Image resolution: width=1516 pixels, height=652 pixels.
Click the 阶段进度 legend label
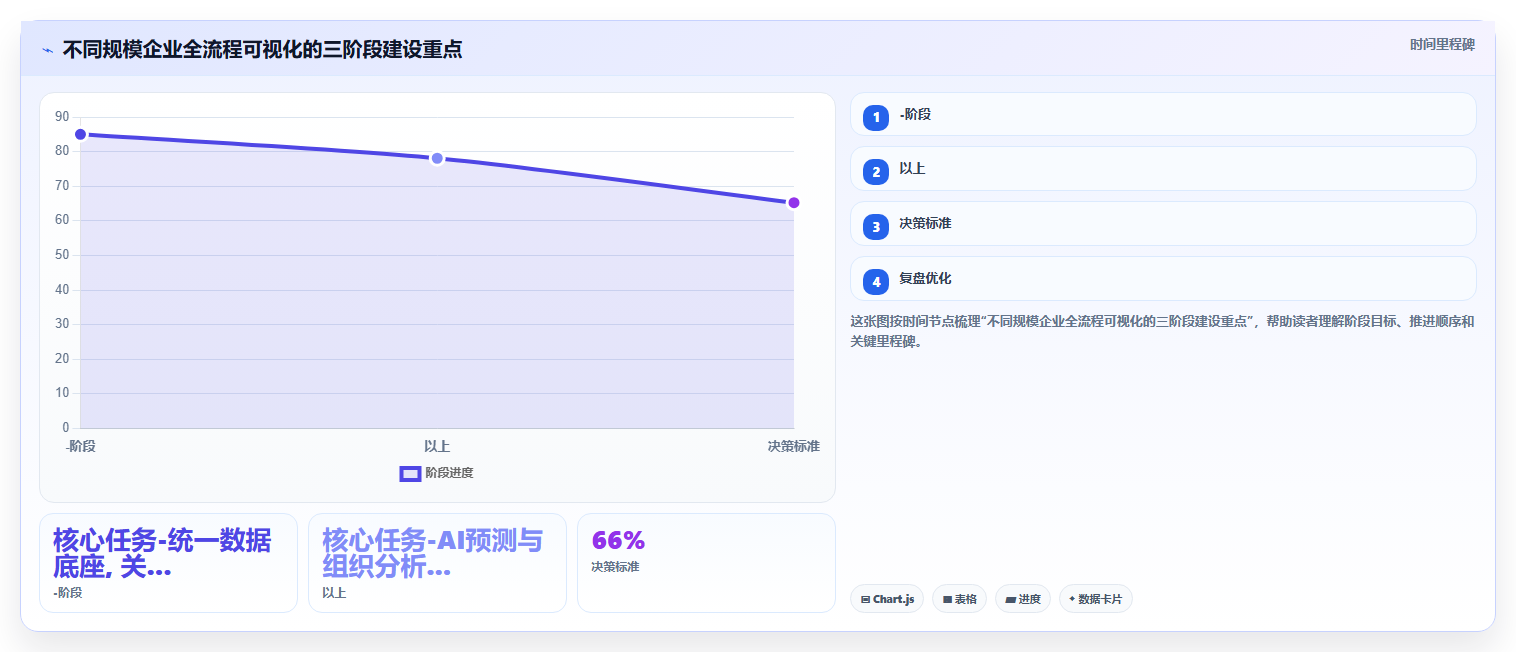point(449,473)
